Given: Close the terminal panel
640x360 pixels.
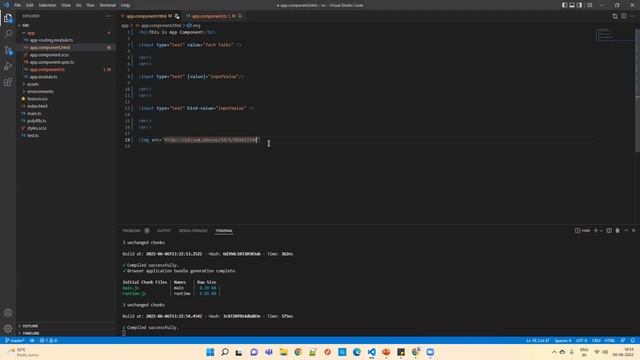Looking at the screenshot, I should 633,231.
